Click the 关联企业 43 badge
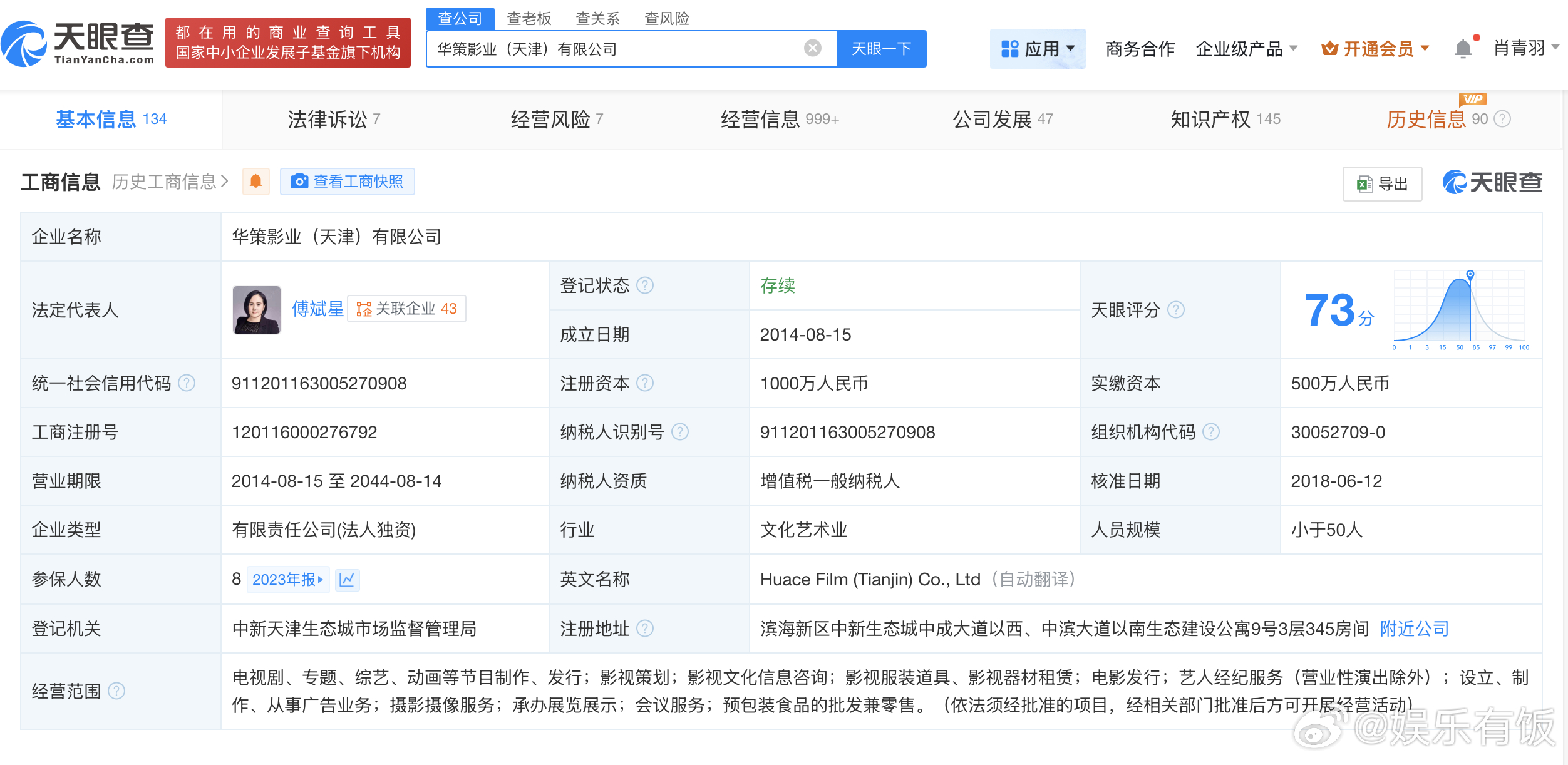Viewport: 1568px width, 765px height. tap(406, 309)
